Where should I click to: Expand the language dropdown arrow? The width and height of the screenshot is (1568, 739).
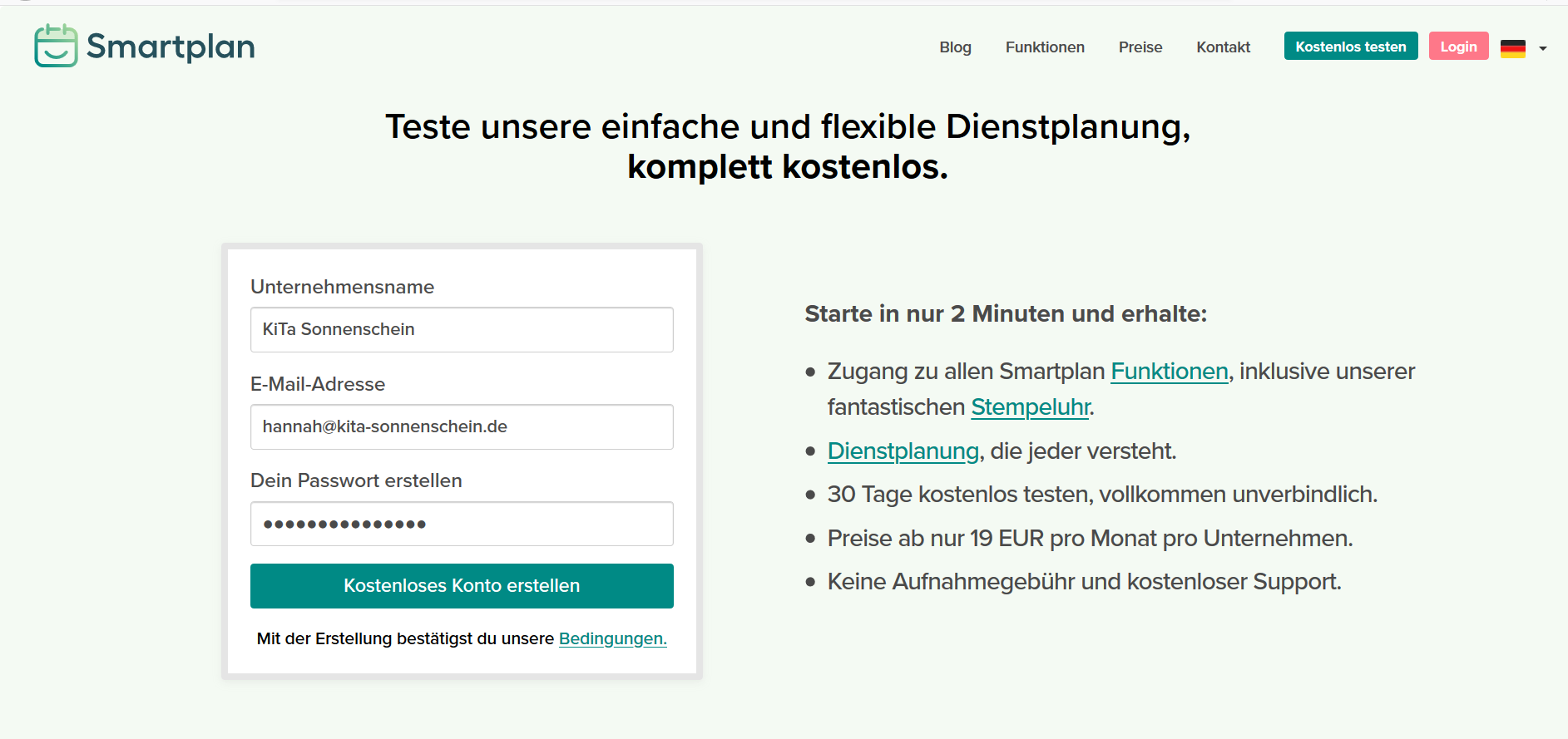tap(1543, 48)
